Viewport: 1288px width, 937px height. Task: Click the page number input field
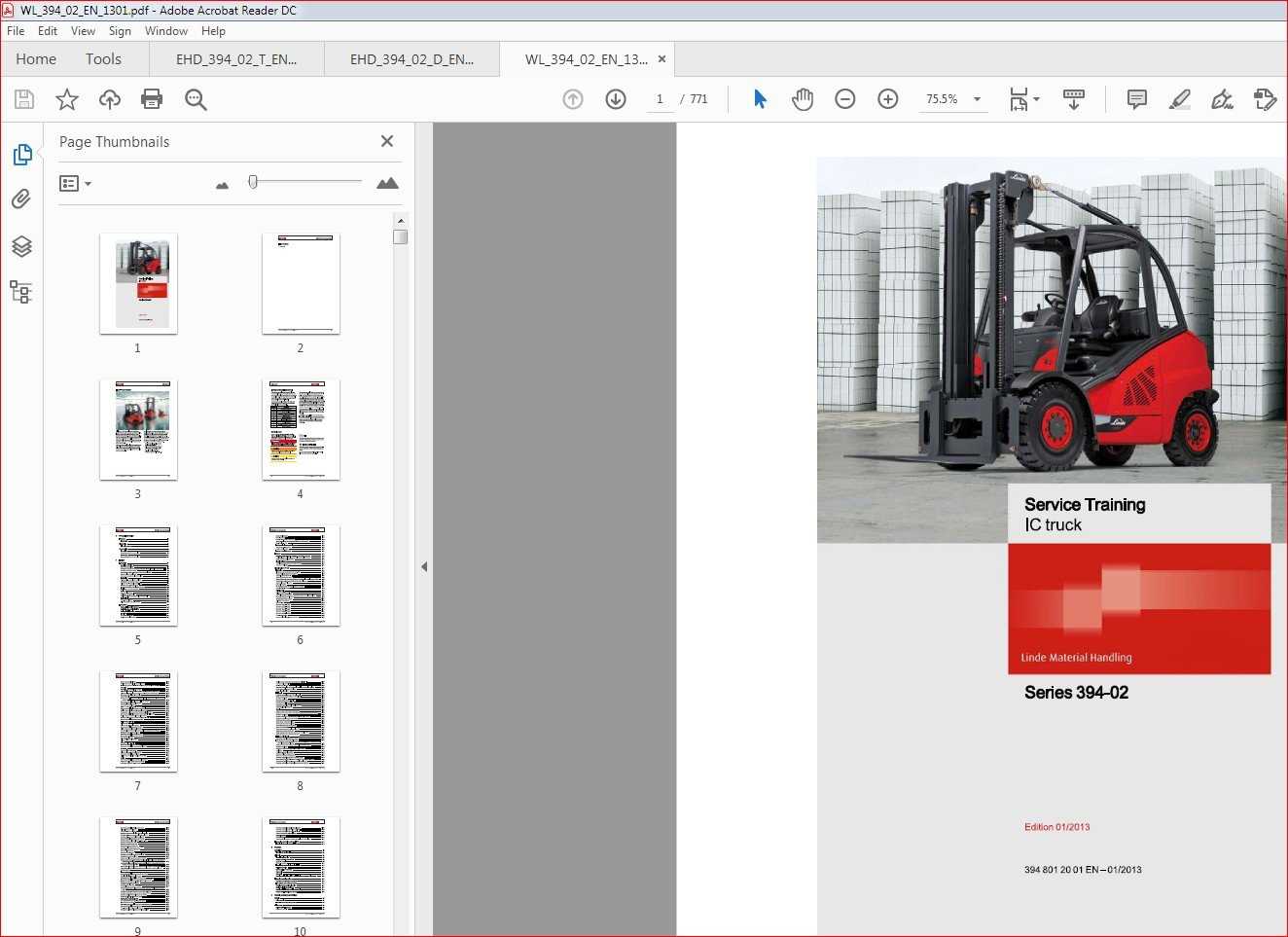point(660,99)
